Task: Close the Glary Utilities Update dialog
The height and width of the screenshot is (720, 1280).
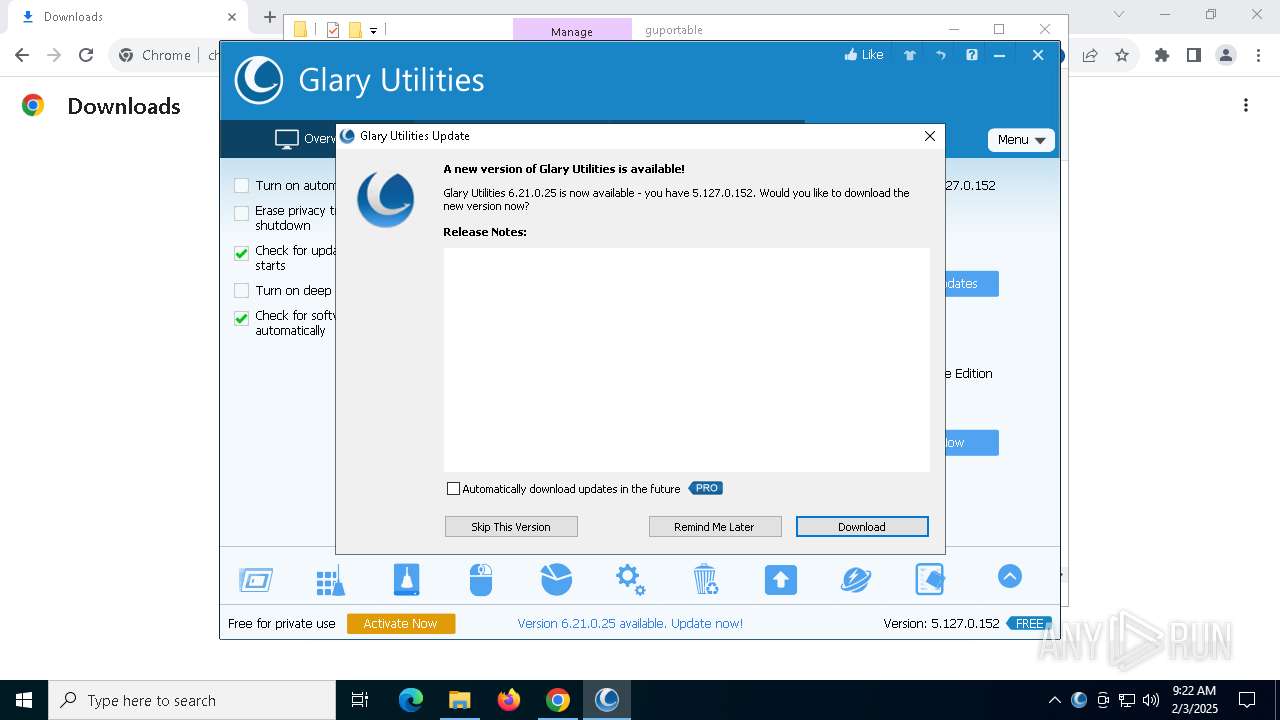Action: (x=930, y=136)
